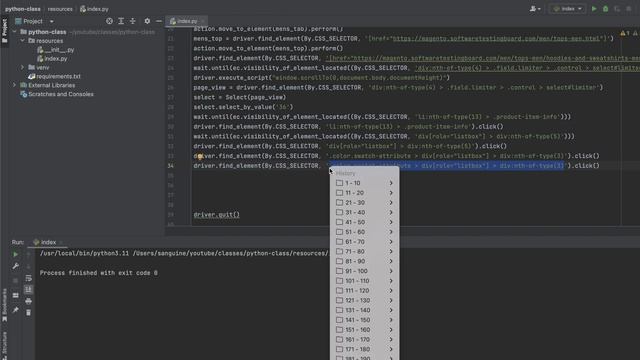Collapse the resources folder
640x360 pixels.
[x=22, y=41]
